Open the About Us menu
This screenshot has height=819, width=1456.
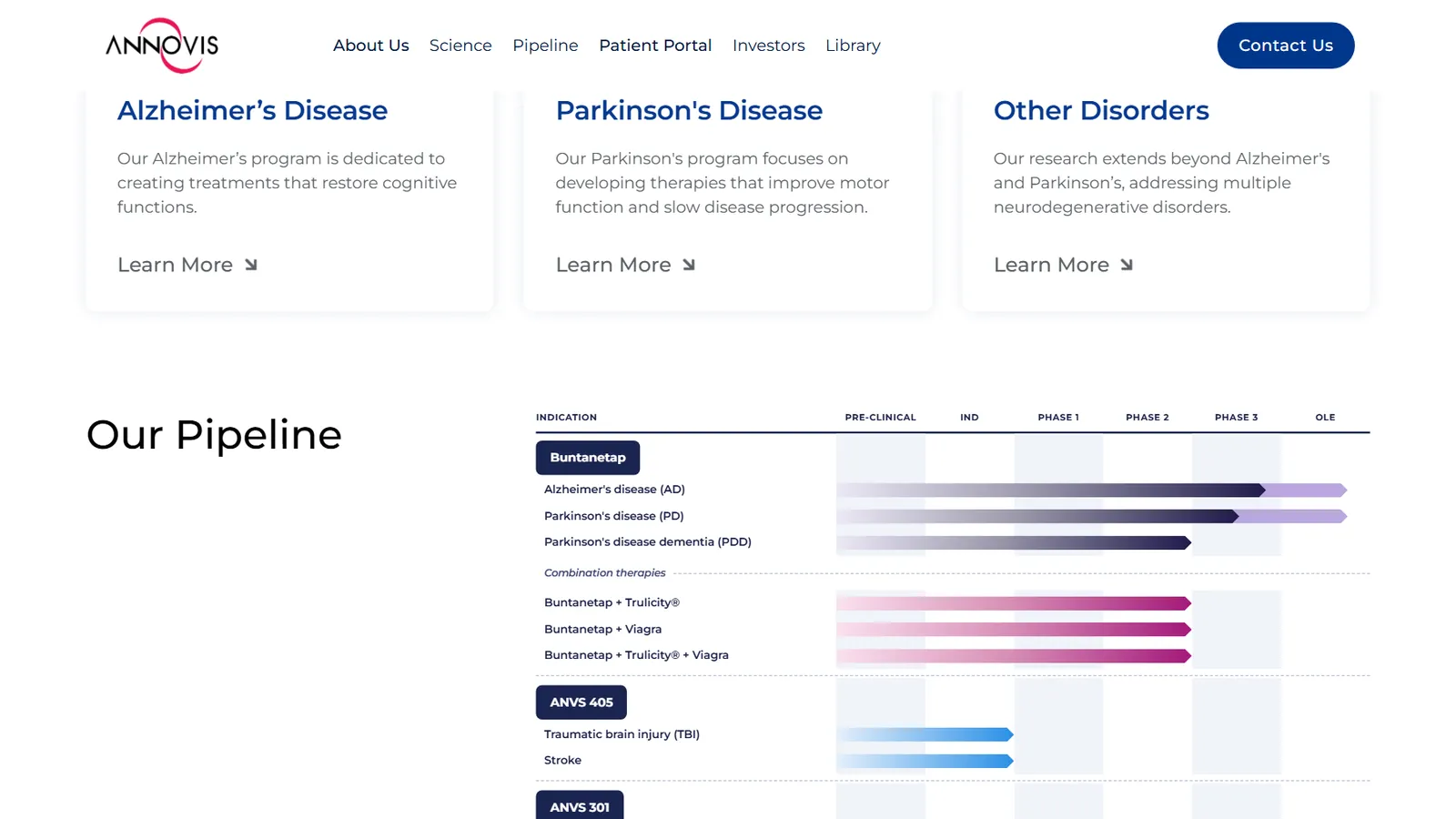[x=370, y=45]
